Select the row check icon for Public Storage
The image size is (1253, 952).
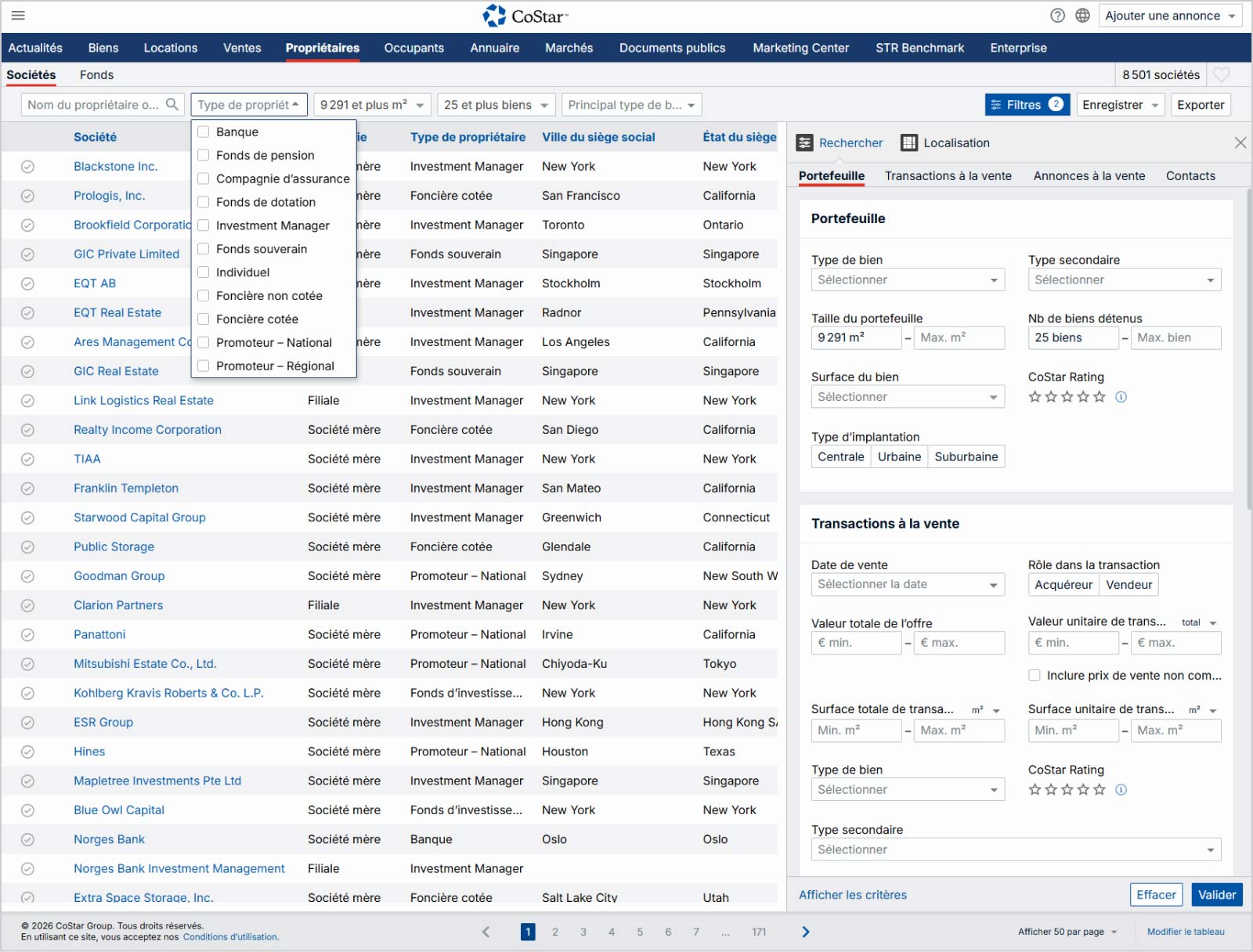(27, 547)
